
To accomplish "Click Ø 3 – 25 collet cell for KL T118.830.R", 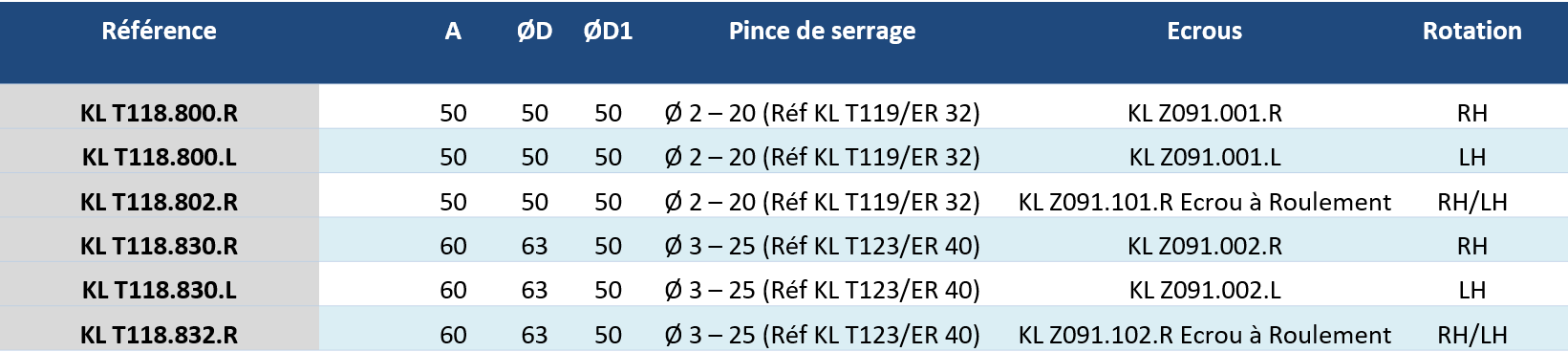I will (822, 246).
